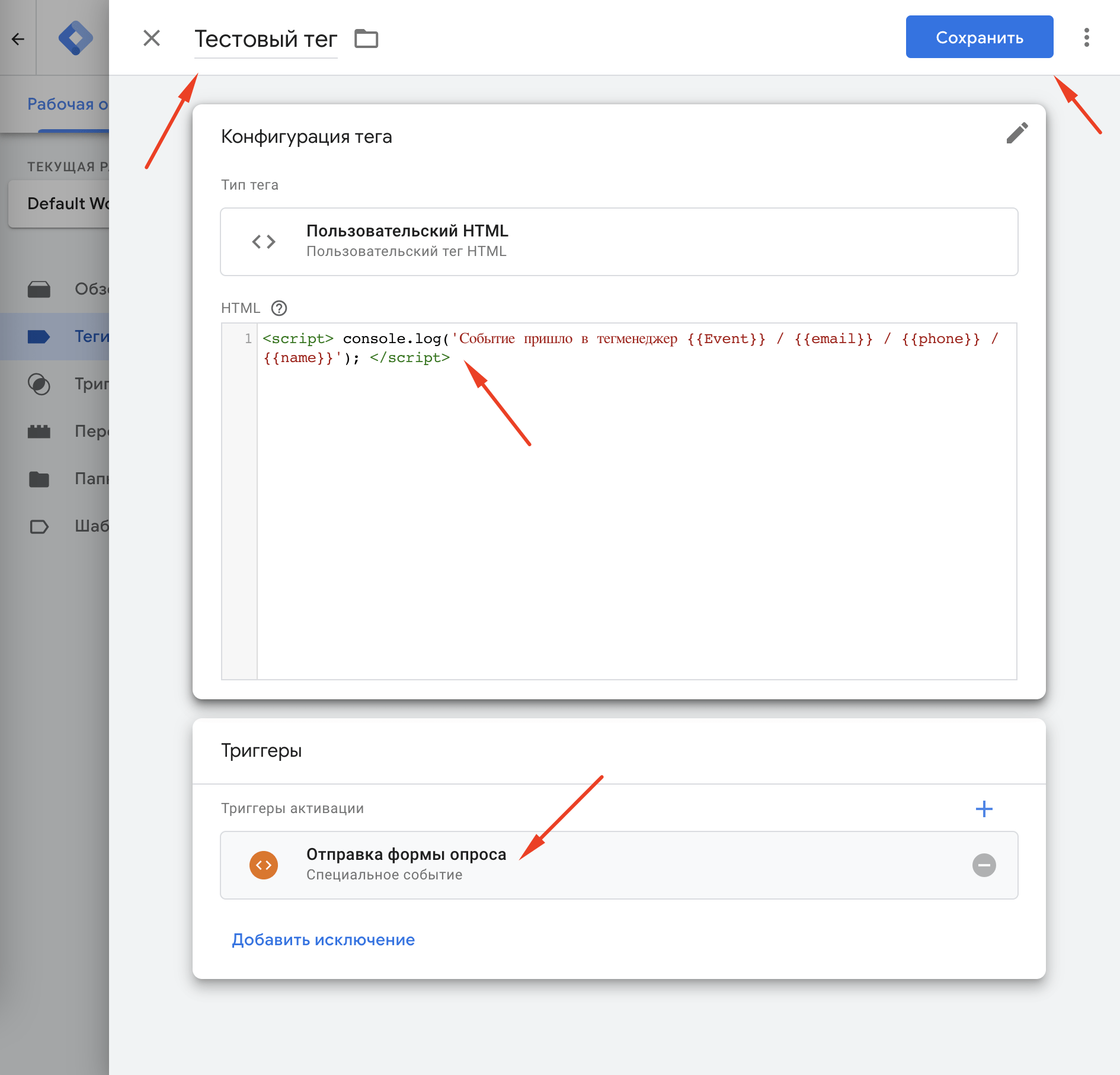The image size is (1120, 1075).
Task: Click the Сохранить button
Action: (979, 37)
